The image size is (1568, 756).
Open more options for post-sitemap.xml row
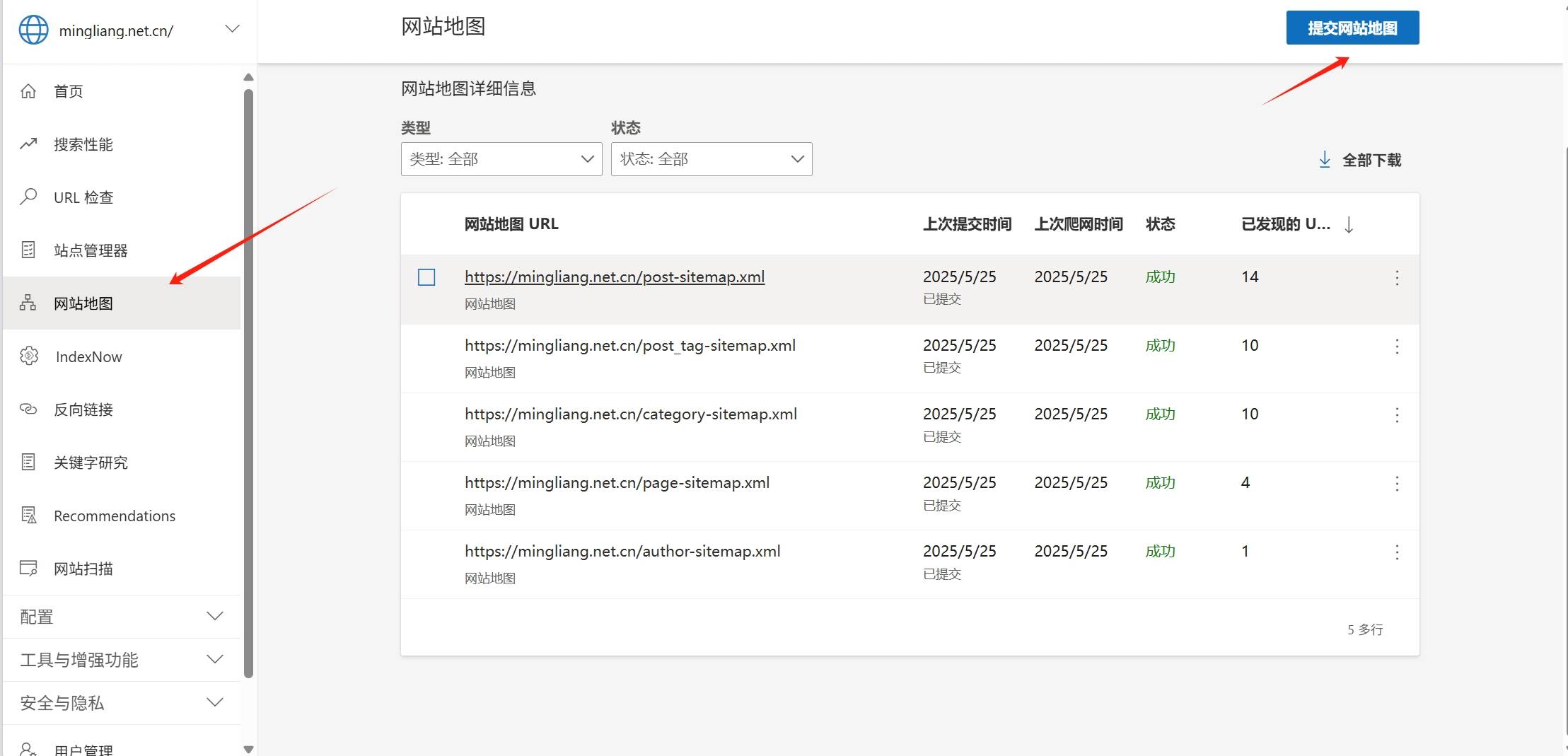[1397, 278]
